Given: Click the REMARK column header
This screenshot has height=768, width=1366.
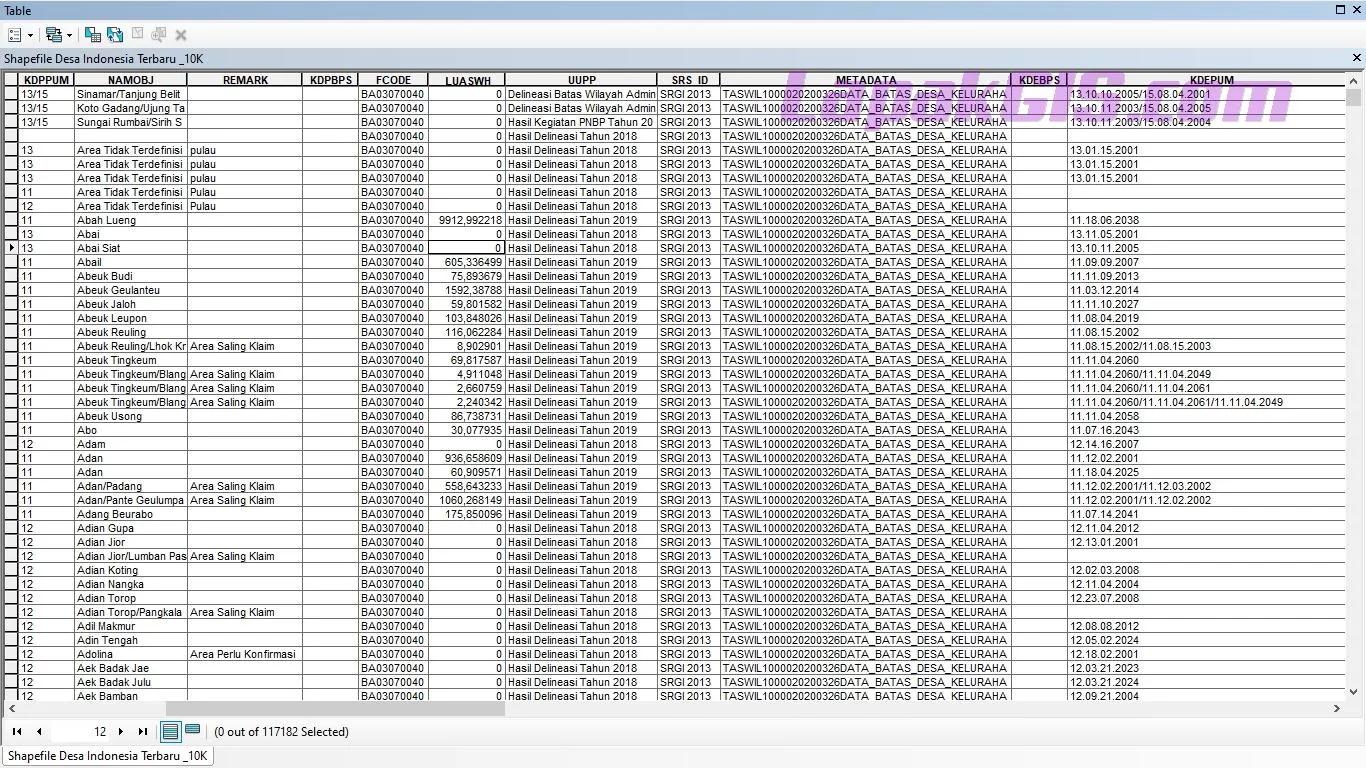Looking at the screenshot, I should point(245,80).
